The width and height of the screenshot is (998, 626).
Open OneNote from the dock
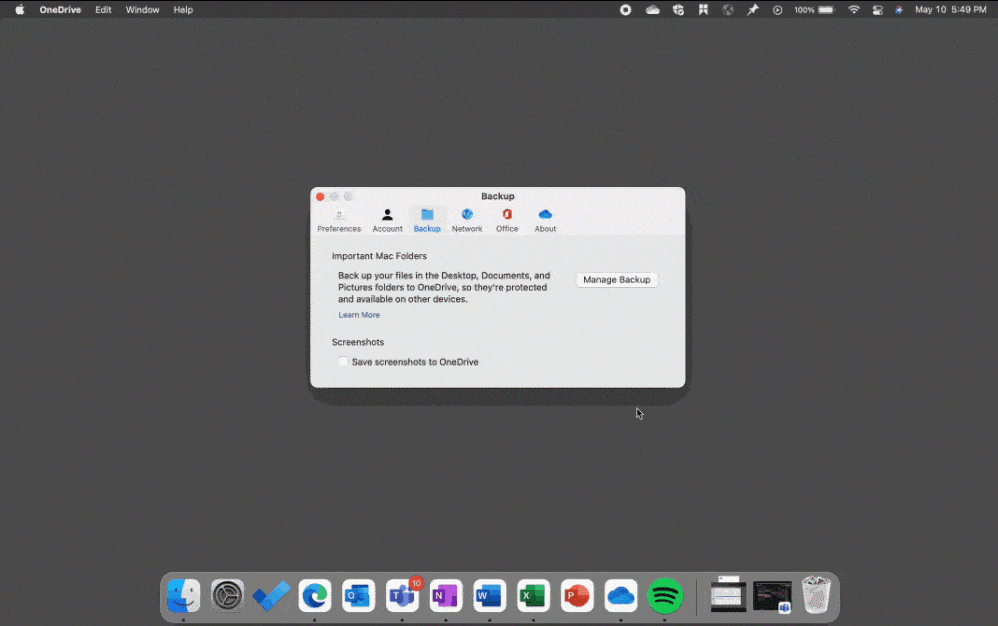tap(445, 596)
